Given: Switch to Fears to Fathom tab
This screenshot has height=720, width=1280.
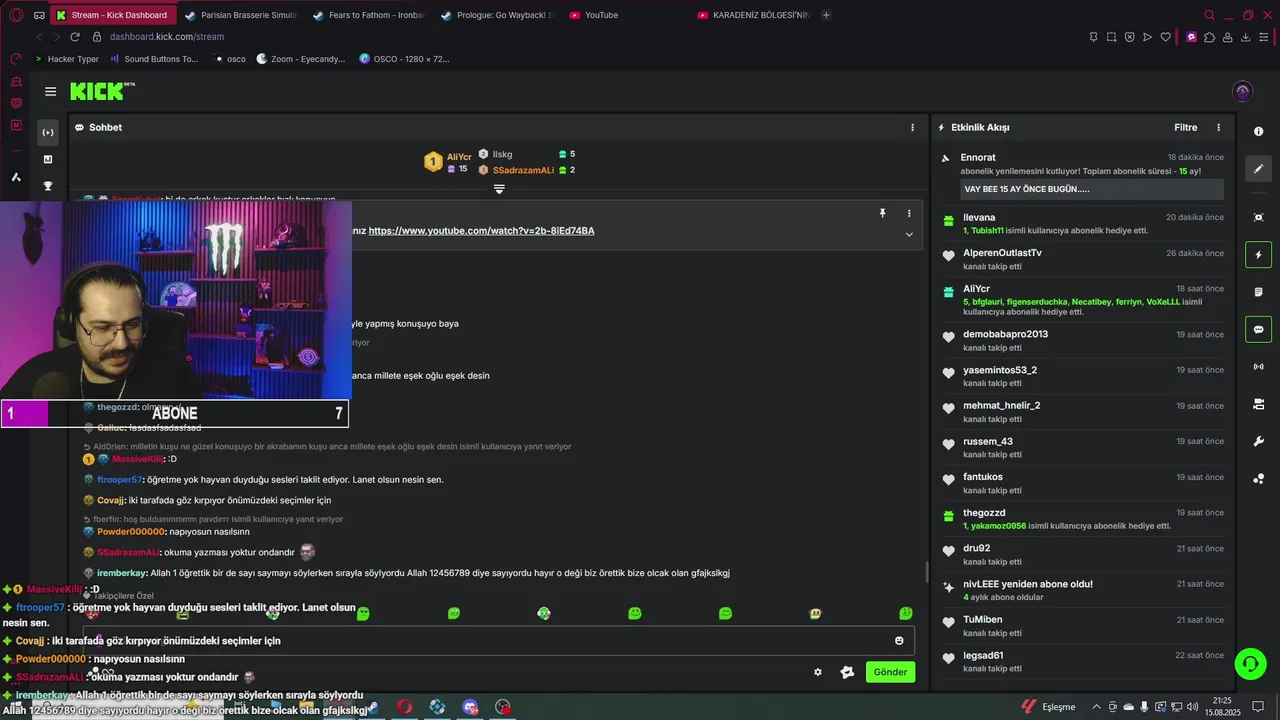Looking at the screenshot, I should [x=368, y=15].
